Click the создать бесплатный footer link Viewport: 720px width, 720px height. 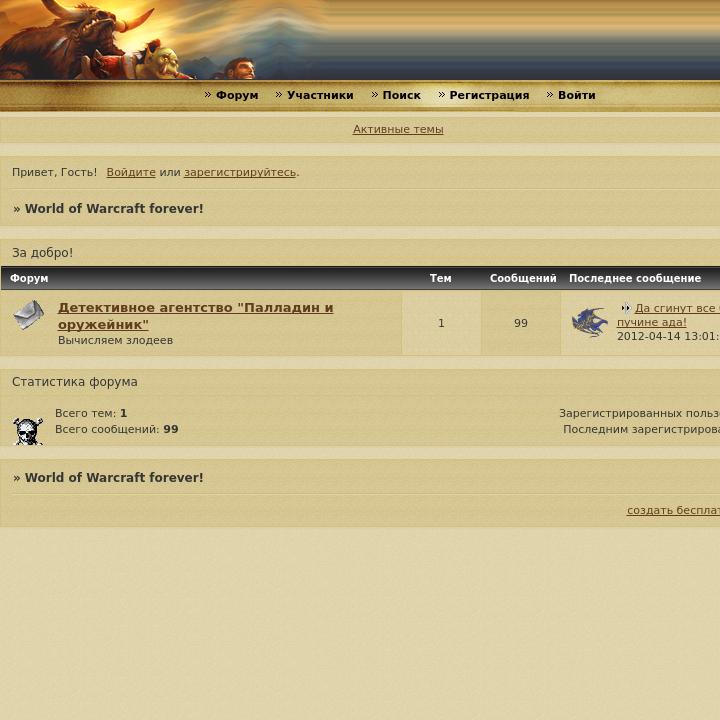pyautogui.click(x=673, y=510)
